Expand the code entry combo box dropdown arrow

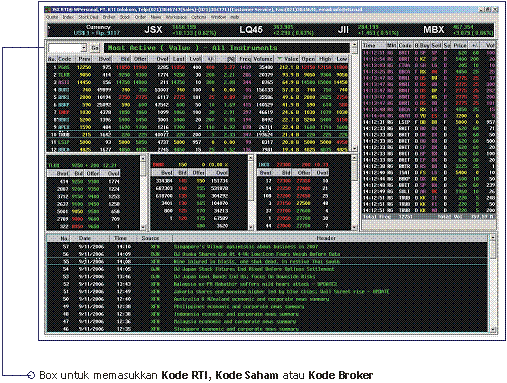point(84,48)
